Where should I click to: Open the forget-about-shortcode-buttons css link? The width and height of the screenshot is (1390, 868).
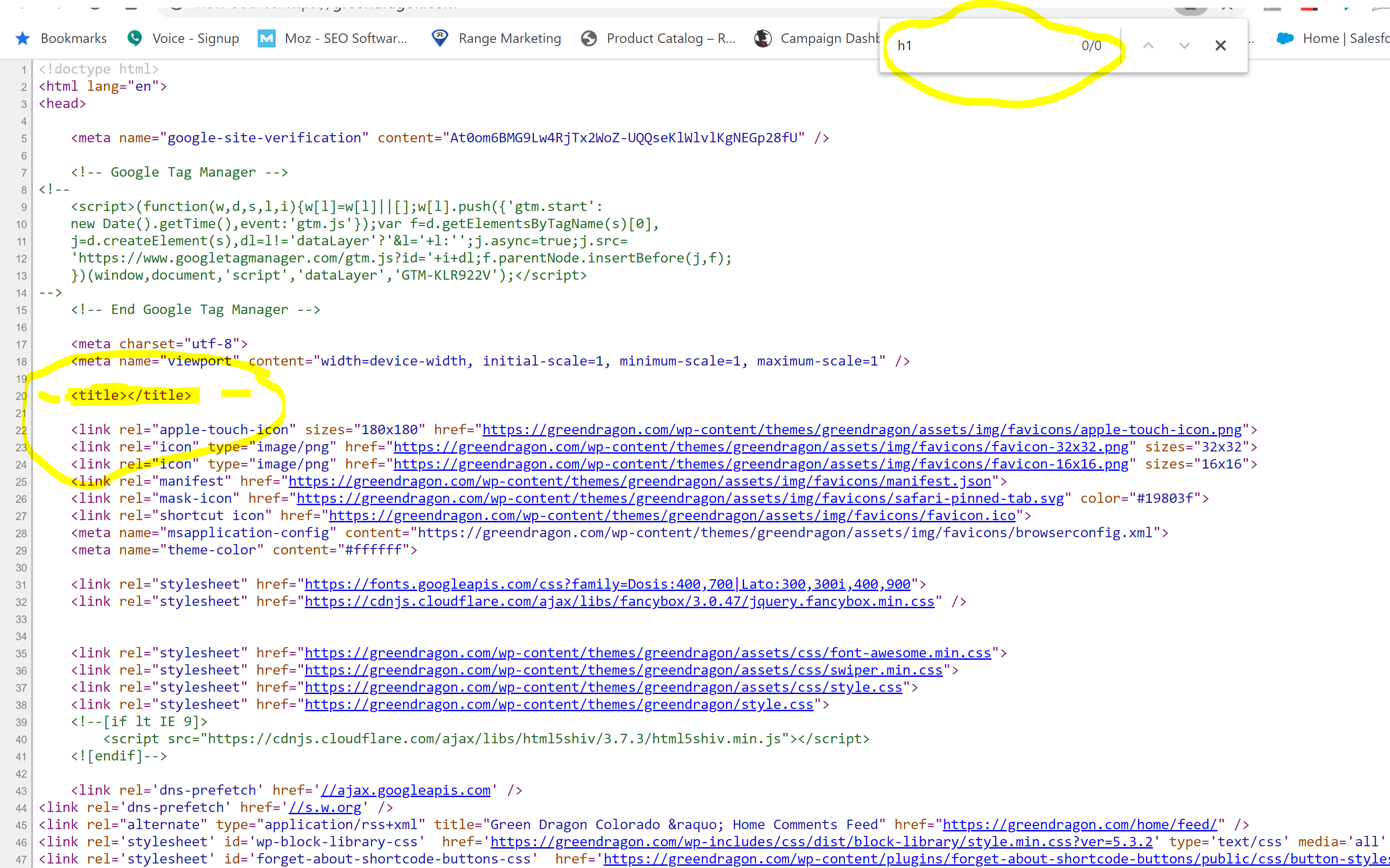(x=997, y=859)
